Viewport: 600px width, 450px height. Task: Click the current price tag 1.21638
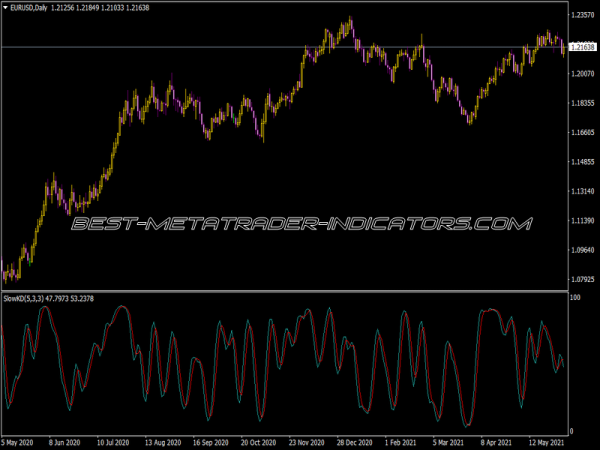[582, 47]
